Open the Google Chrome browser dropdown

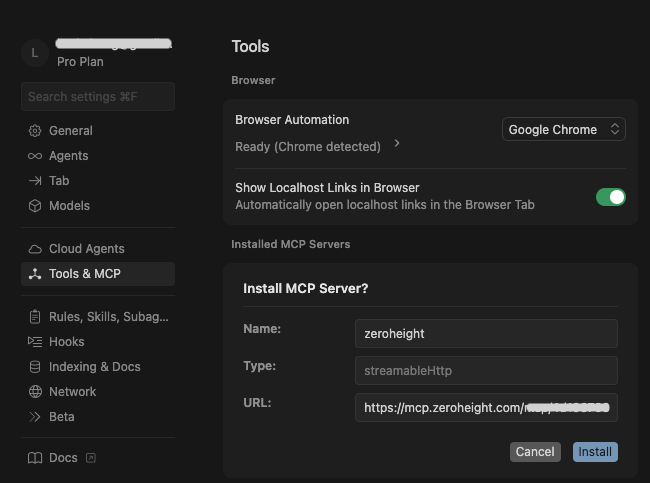point(564,130)
